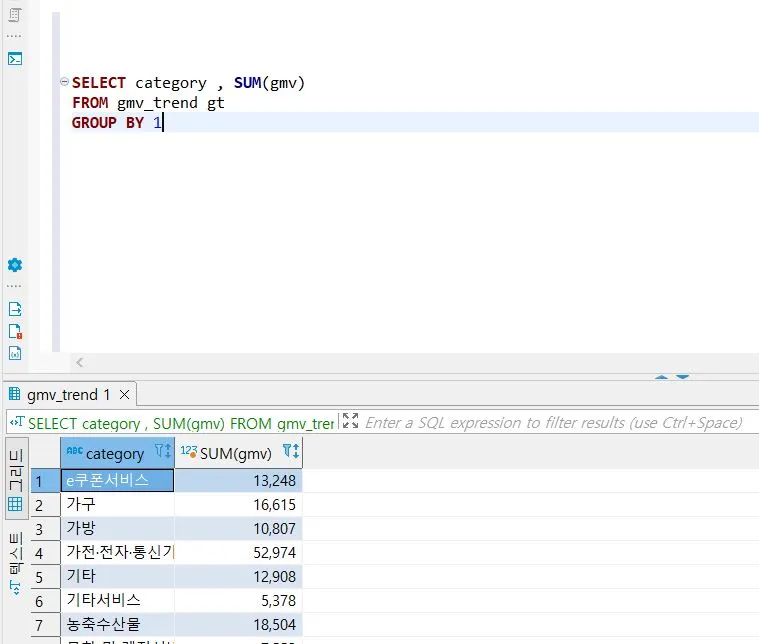
Task: Select the gmv_trend 1 result tab
Action: pos(68,395)
